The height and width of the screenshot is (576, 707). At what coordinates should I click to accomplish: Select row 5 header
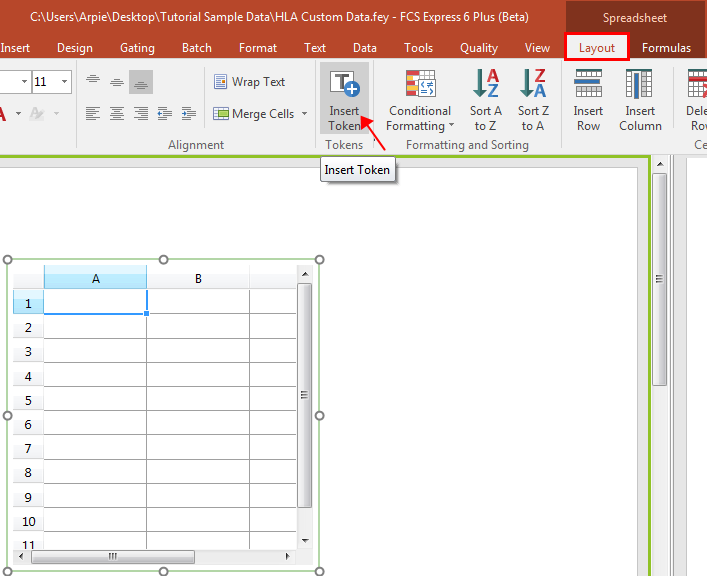tap(28, 400)
